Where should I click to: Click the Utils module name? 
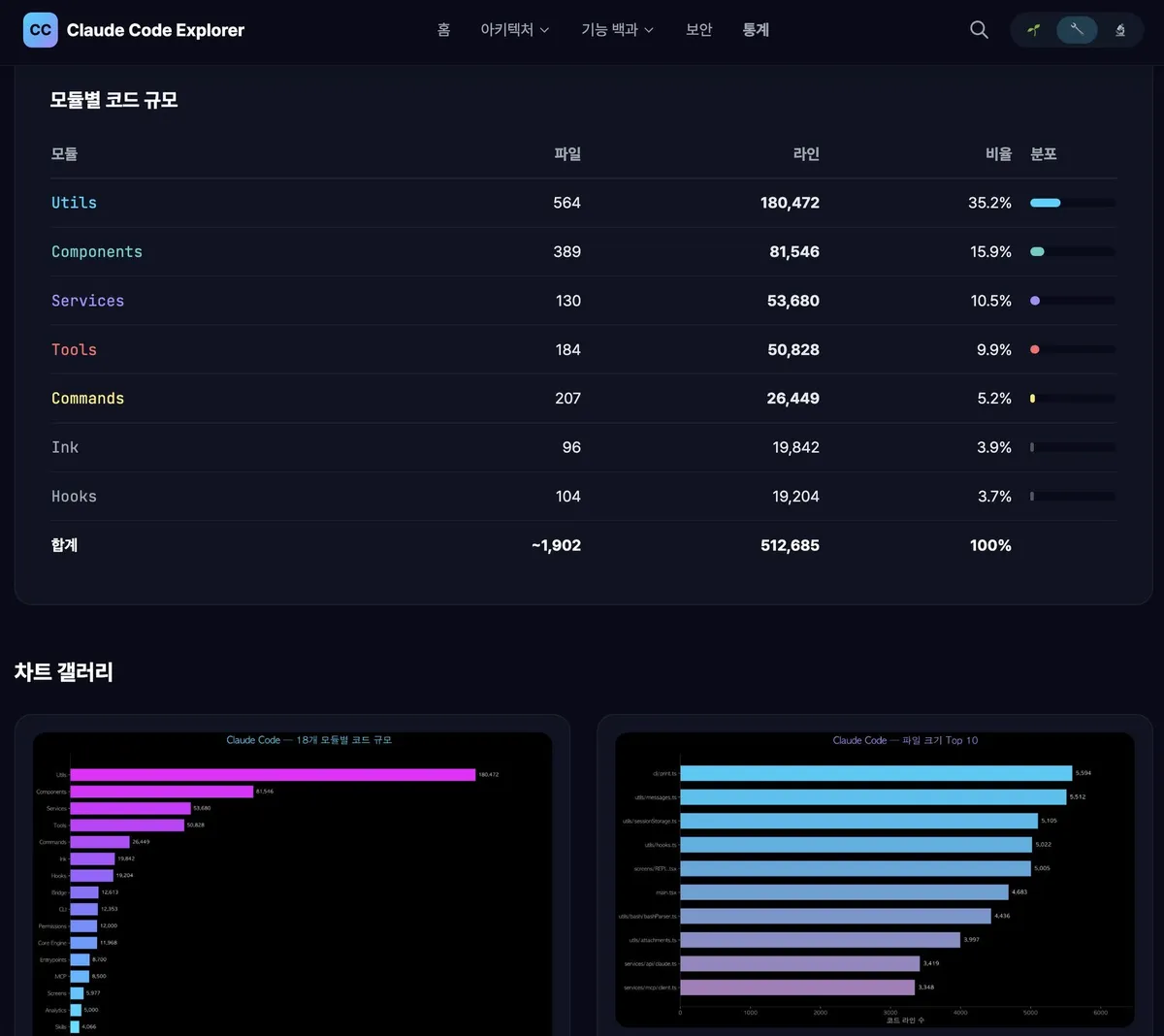tap(74, 203)
